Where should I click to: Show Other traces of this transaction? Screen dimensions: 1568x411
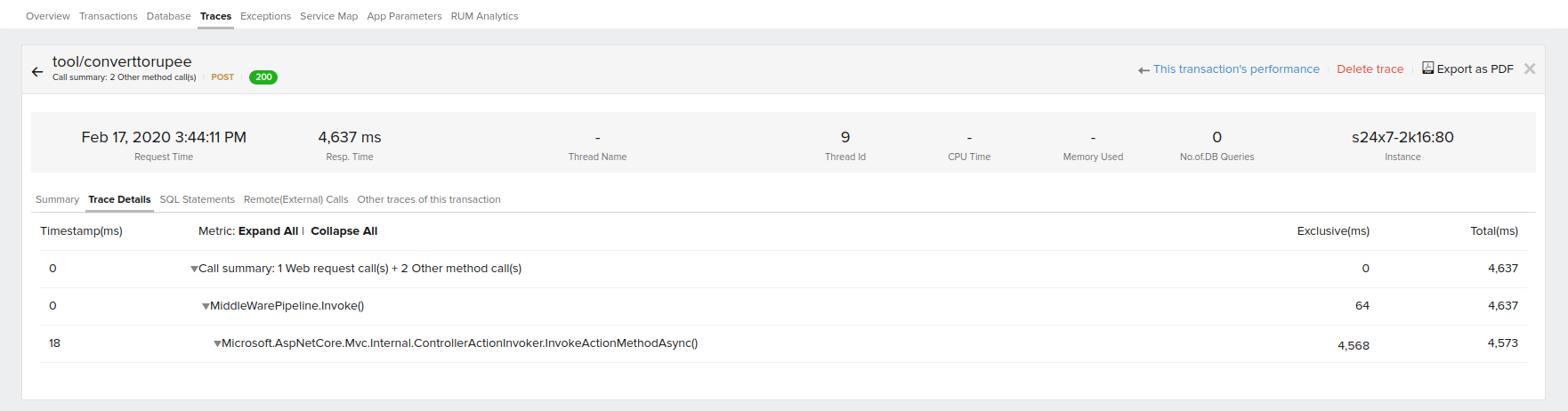pos(429,199)
